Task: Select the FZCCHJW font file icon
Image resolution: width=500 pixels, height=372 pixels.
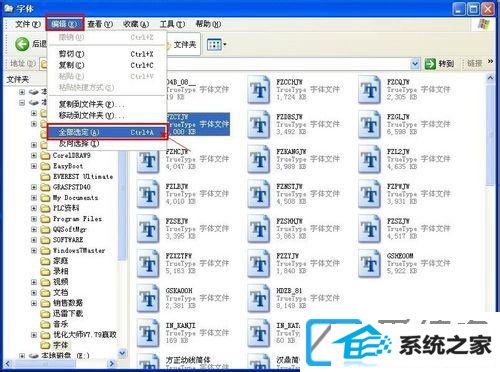Action: 258,89
